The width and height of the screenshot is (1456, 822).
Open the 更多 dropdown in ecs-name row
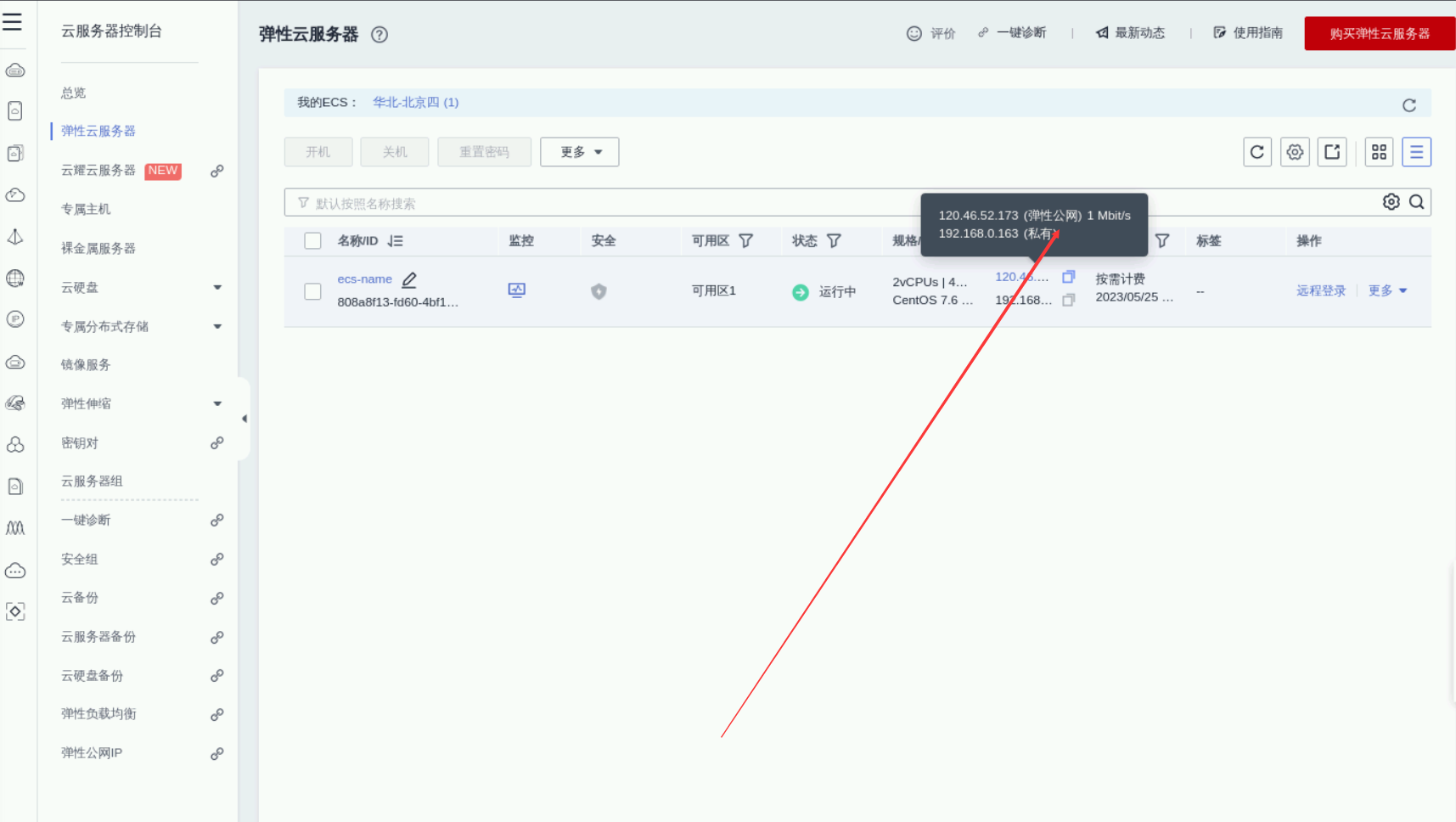click(1388, 290)
